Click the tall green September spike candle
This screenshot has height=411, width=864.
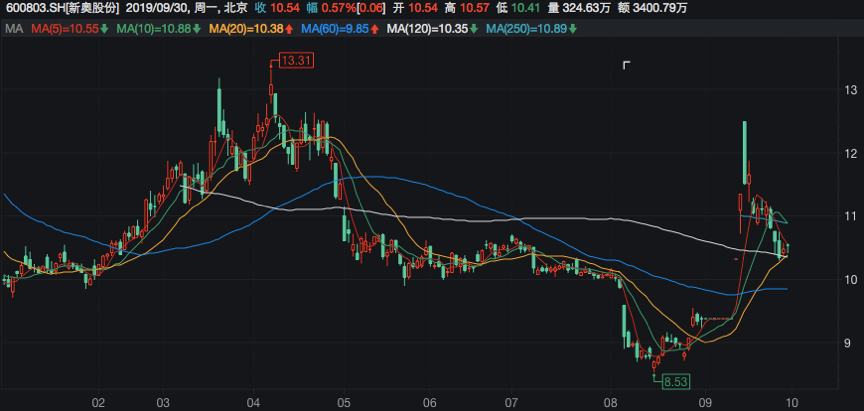point(745,150)
